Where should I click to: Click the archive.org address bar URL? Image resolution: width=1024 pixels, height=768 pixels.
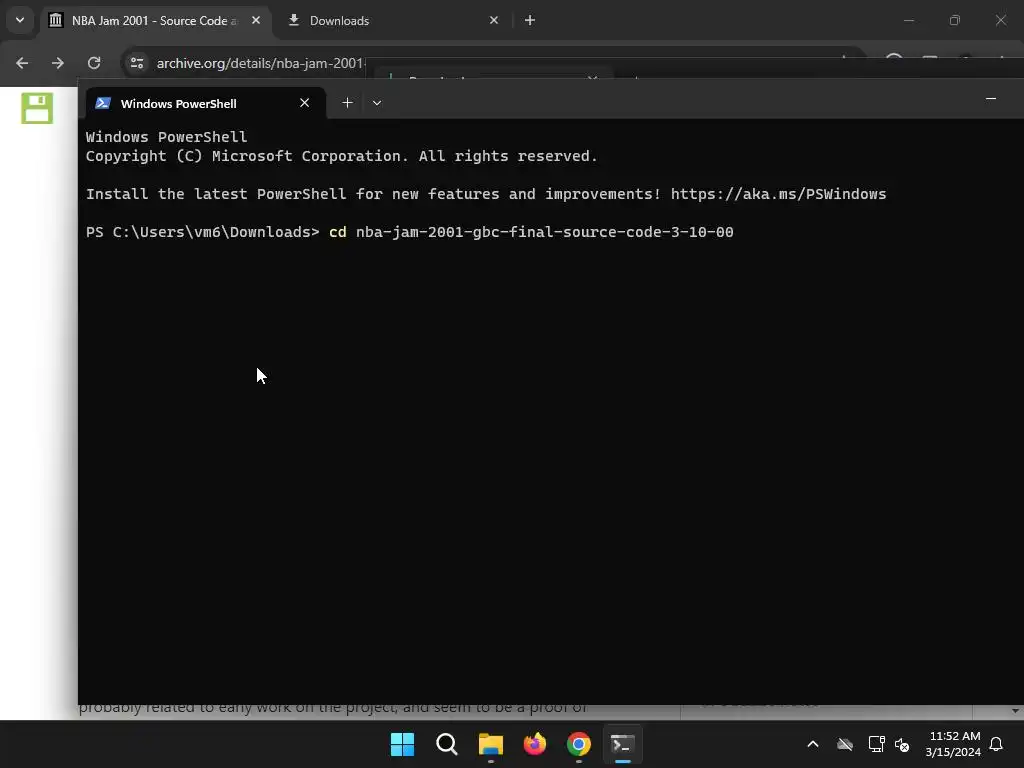(260, 63)
